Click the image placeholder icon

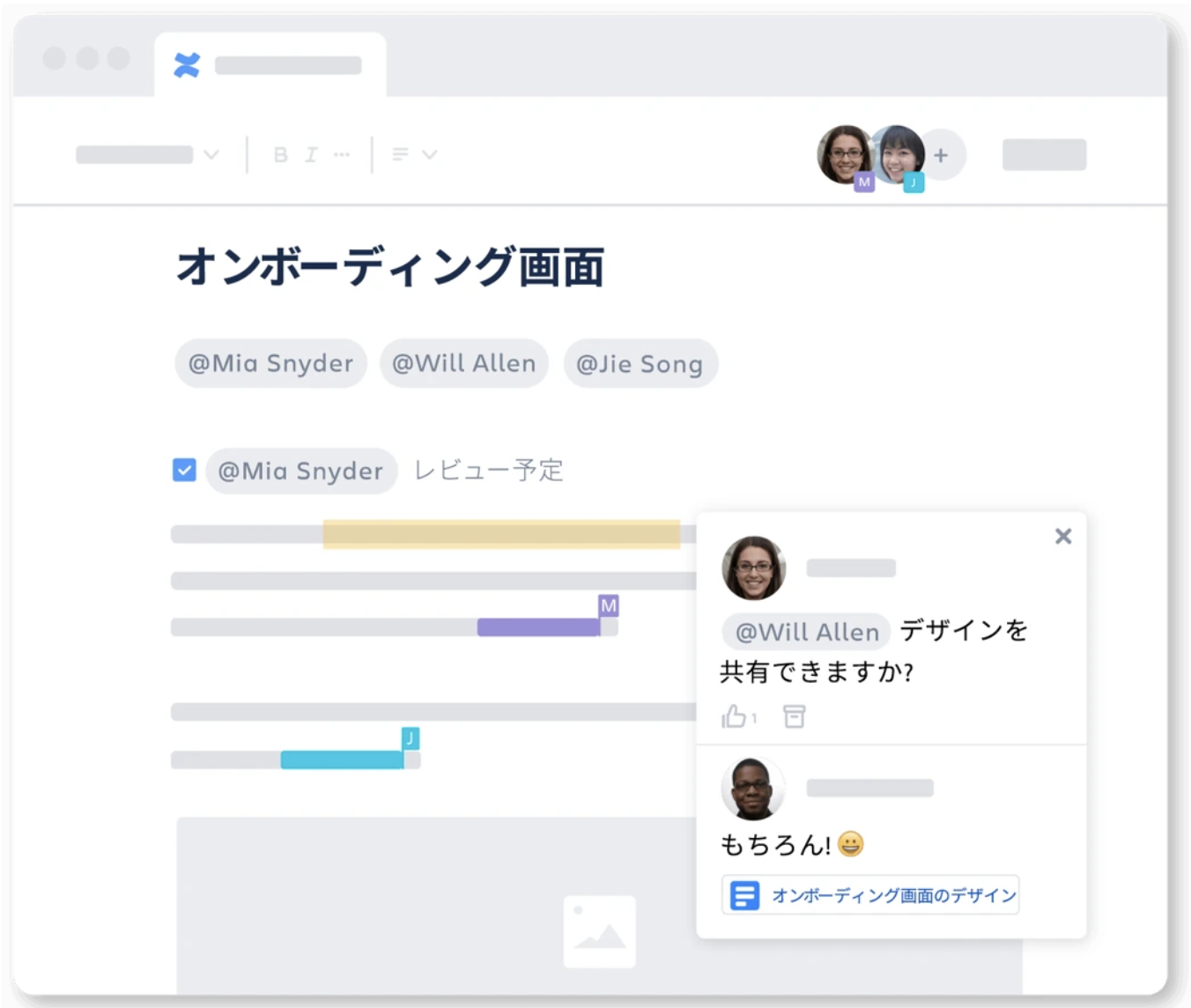(600, 931)
